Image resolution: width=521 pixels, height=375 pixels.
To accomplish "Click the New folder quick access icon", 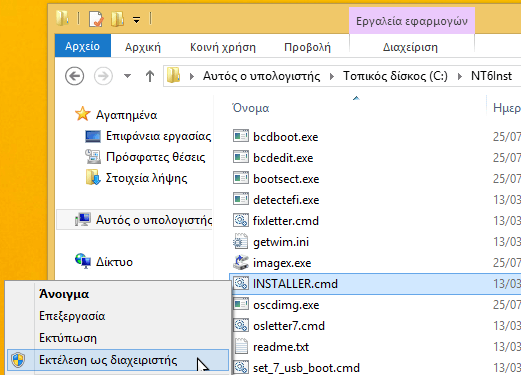I will (x=117, y=19).
